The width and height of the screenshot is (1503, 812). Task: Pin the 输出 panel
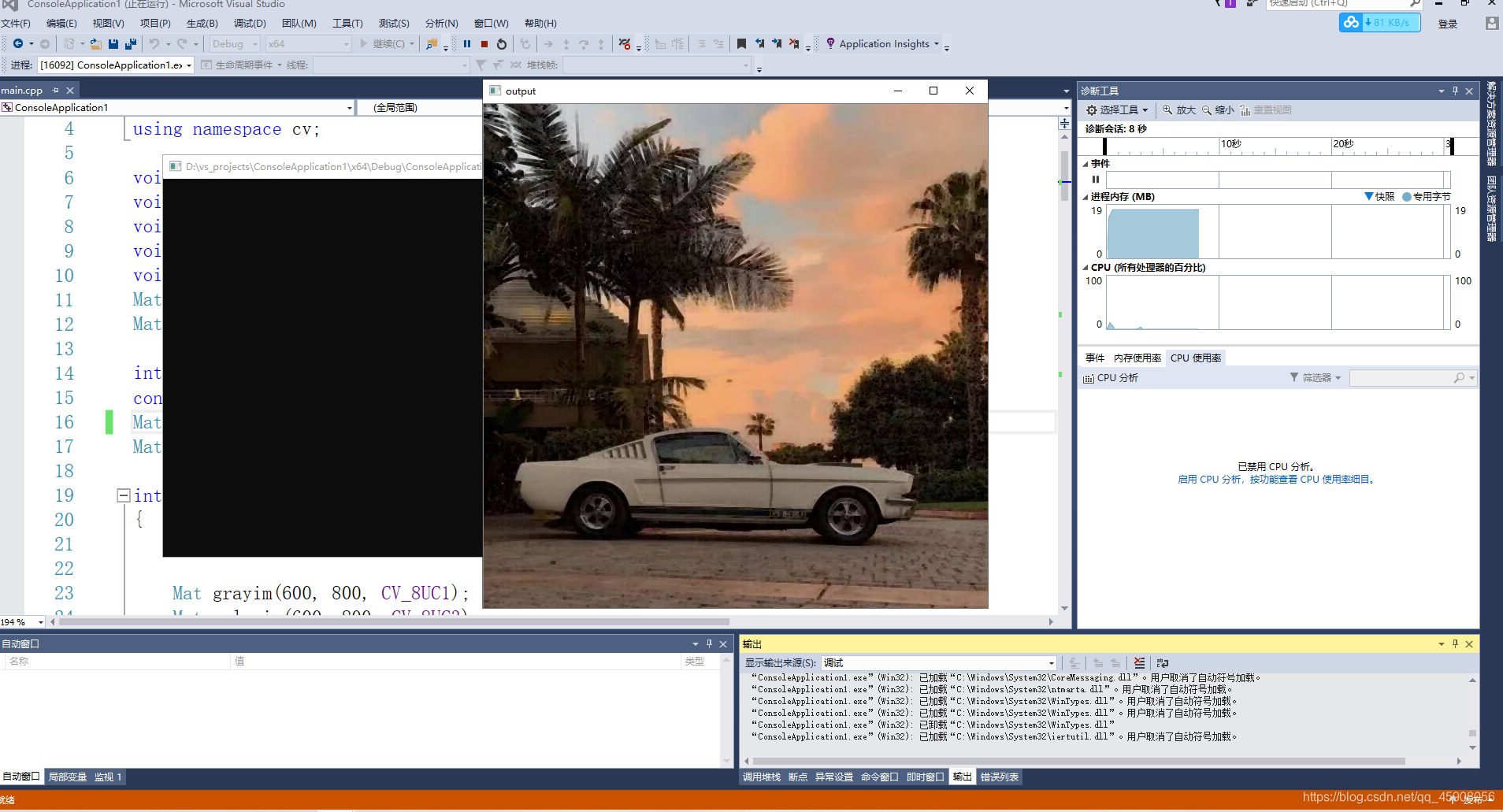[1455, 644]
